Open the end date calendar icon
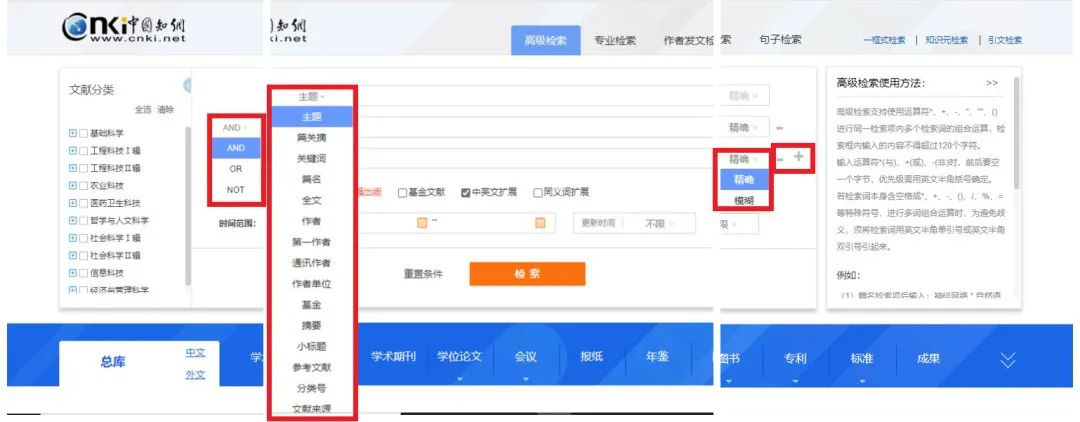 pyautogui.click(x=540, y=222)
